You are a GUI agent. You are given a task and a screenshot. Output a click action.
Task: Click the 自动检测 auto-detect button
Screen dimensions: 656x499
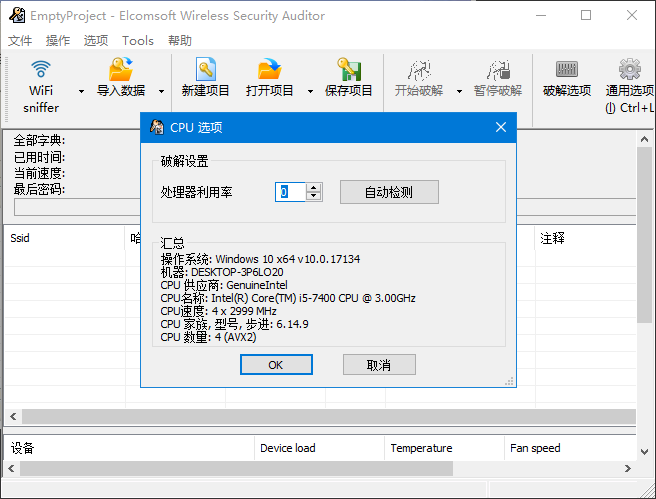point(389,192)
